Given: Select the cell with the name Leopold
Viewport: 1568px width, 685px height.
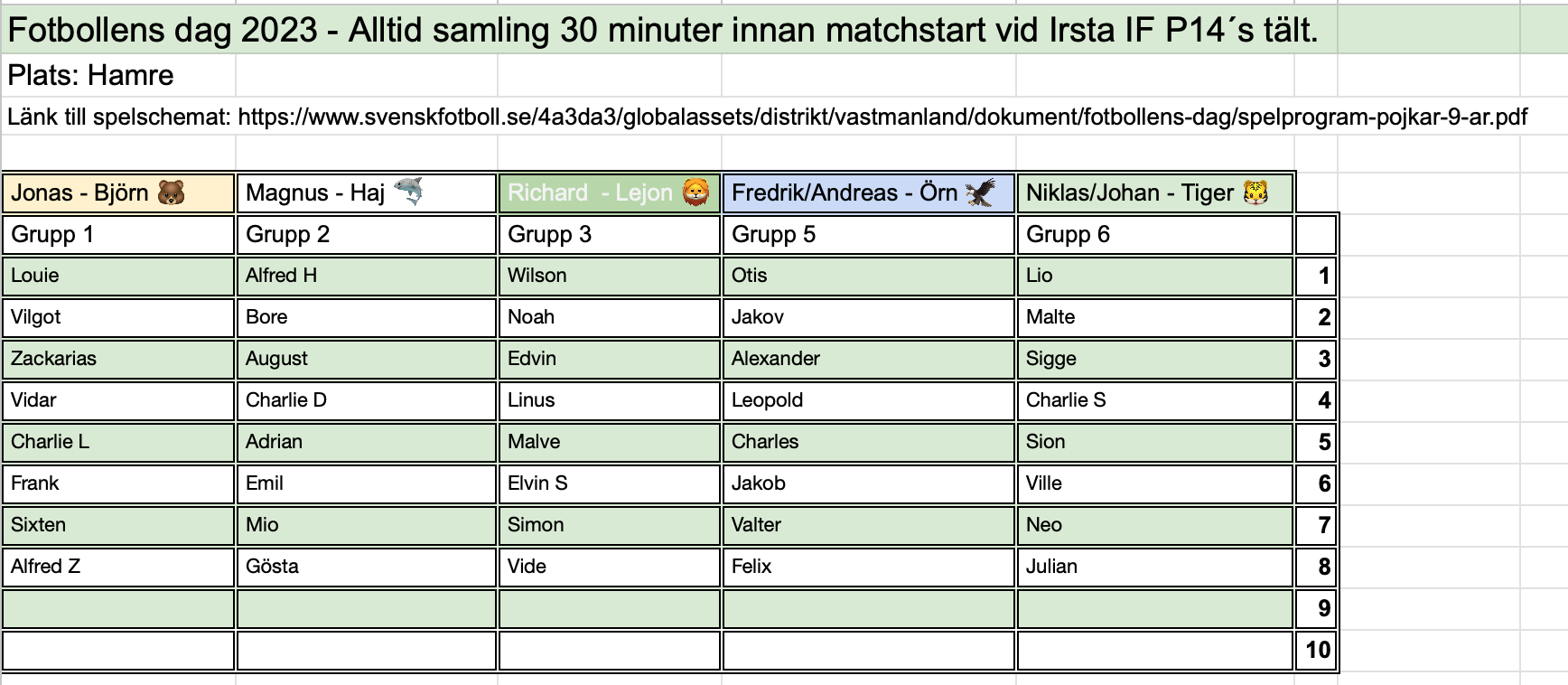Looking at the screenshot, I should [x=869, y=400].
